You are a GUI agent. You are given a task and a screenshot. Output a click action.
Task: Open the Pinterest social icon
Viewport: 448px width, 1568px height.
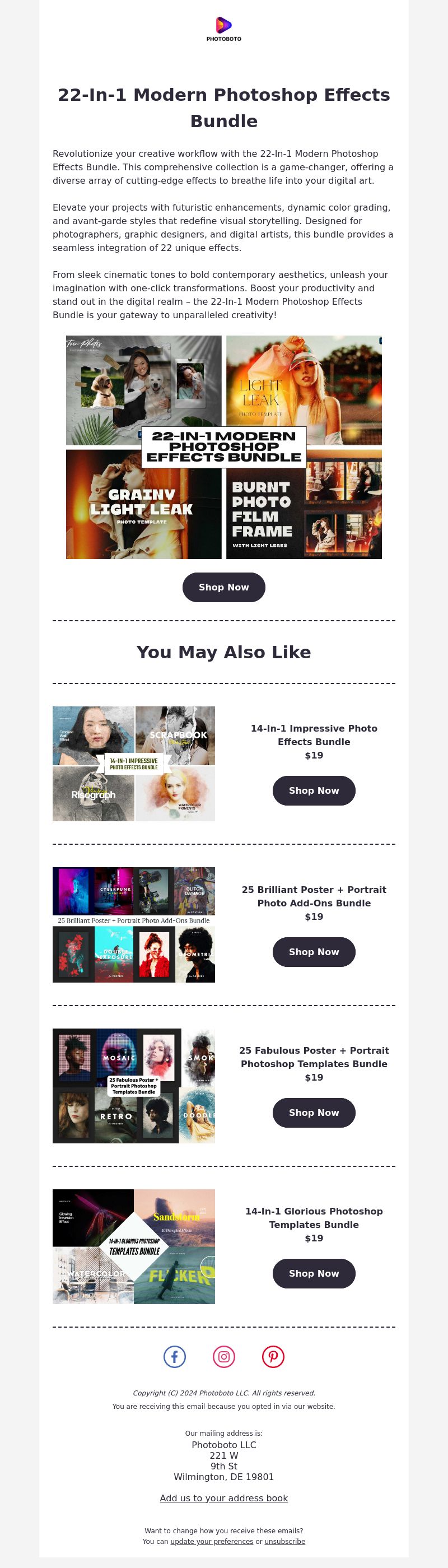pyautogui.click(x=273, y=1357)
